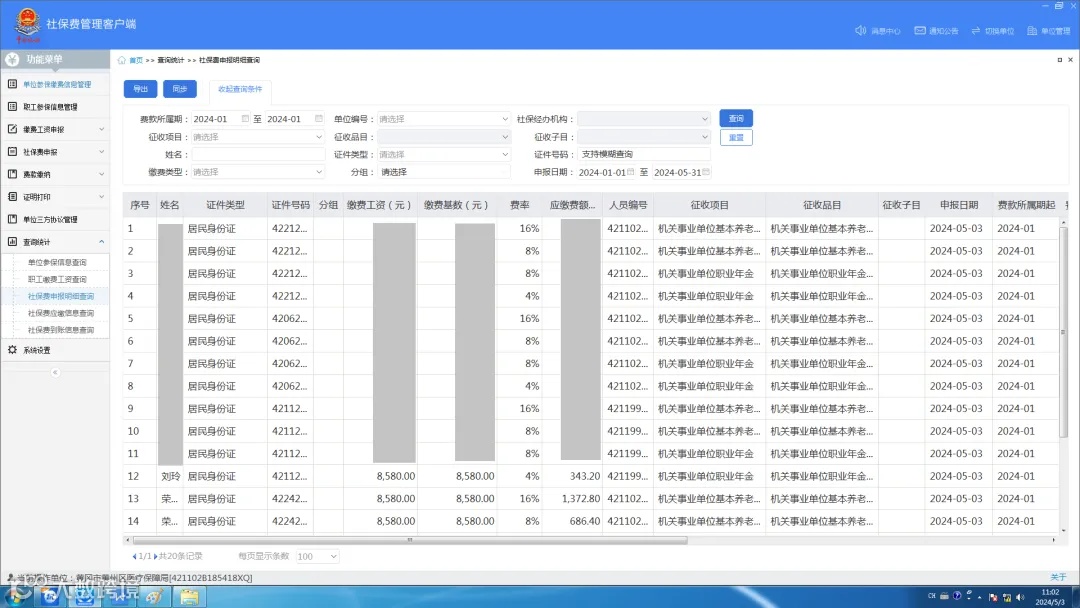This screenshot has width=1080, height=608.
Task: Click 费款缴纳 menu icon
Action: click(x=12, y=174)
